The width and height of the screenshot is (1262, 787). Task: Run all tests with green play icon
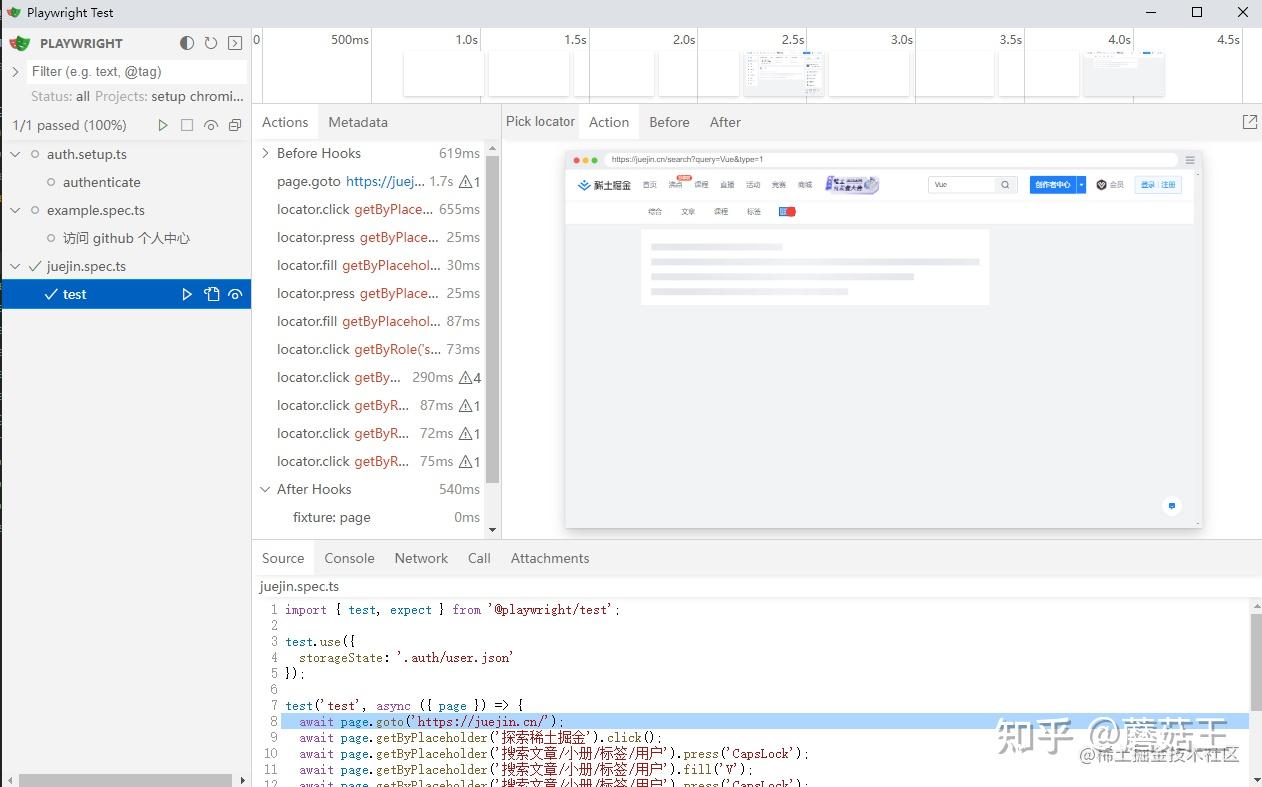[163, 125]
